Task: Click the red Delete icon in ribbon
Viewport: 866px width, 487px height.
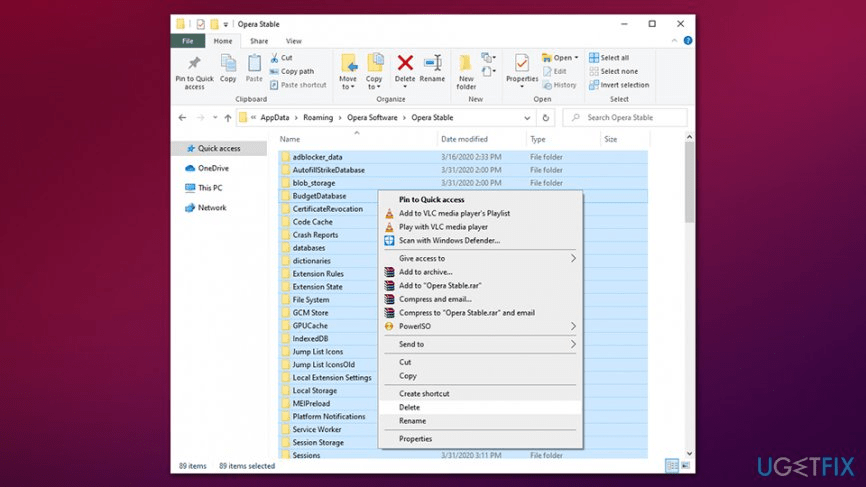Action: (x=405, y=68)
